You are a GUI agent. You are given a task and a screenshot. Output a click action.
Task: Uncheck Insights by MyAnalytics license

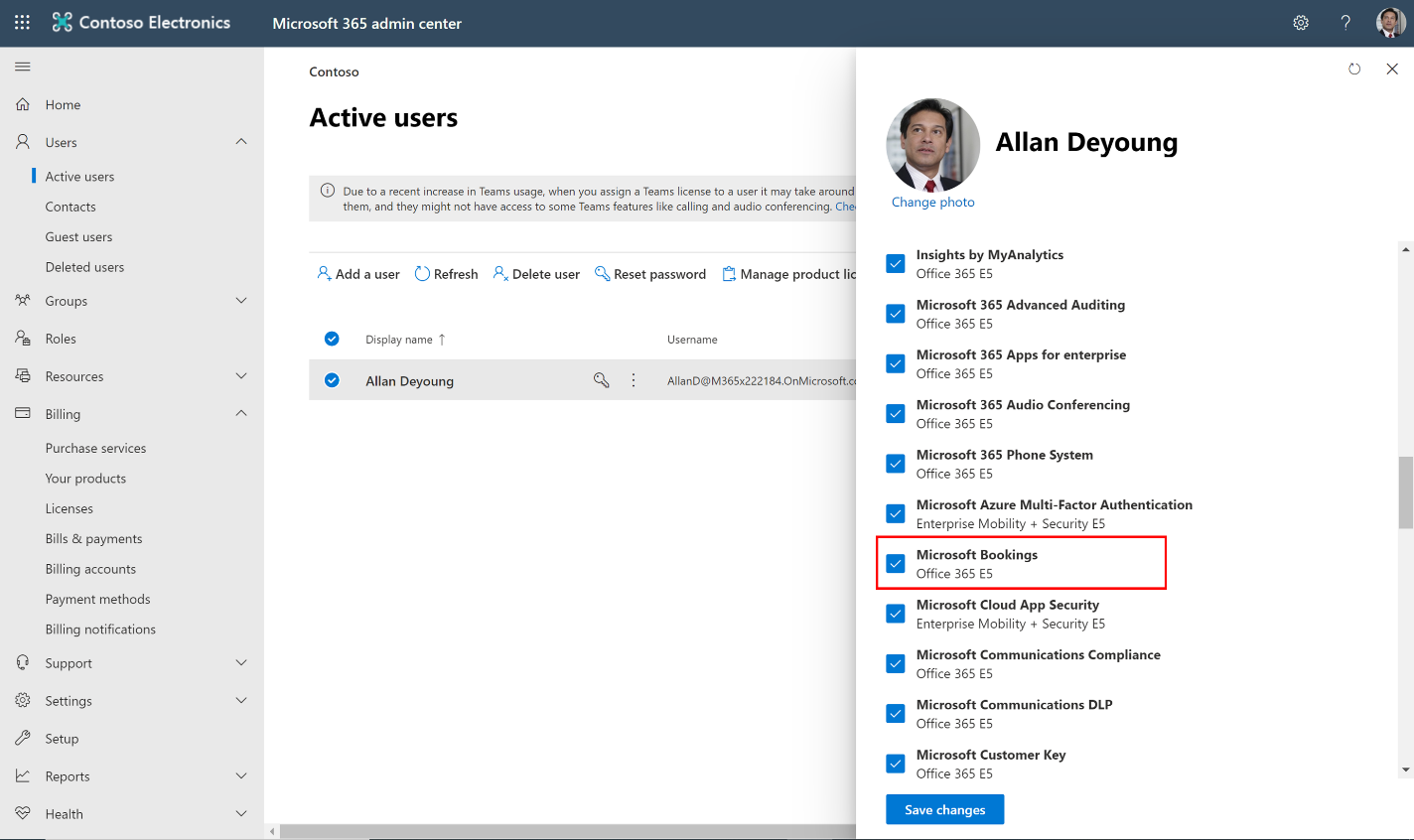pos(896,263)
